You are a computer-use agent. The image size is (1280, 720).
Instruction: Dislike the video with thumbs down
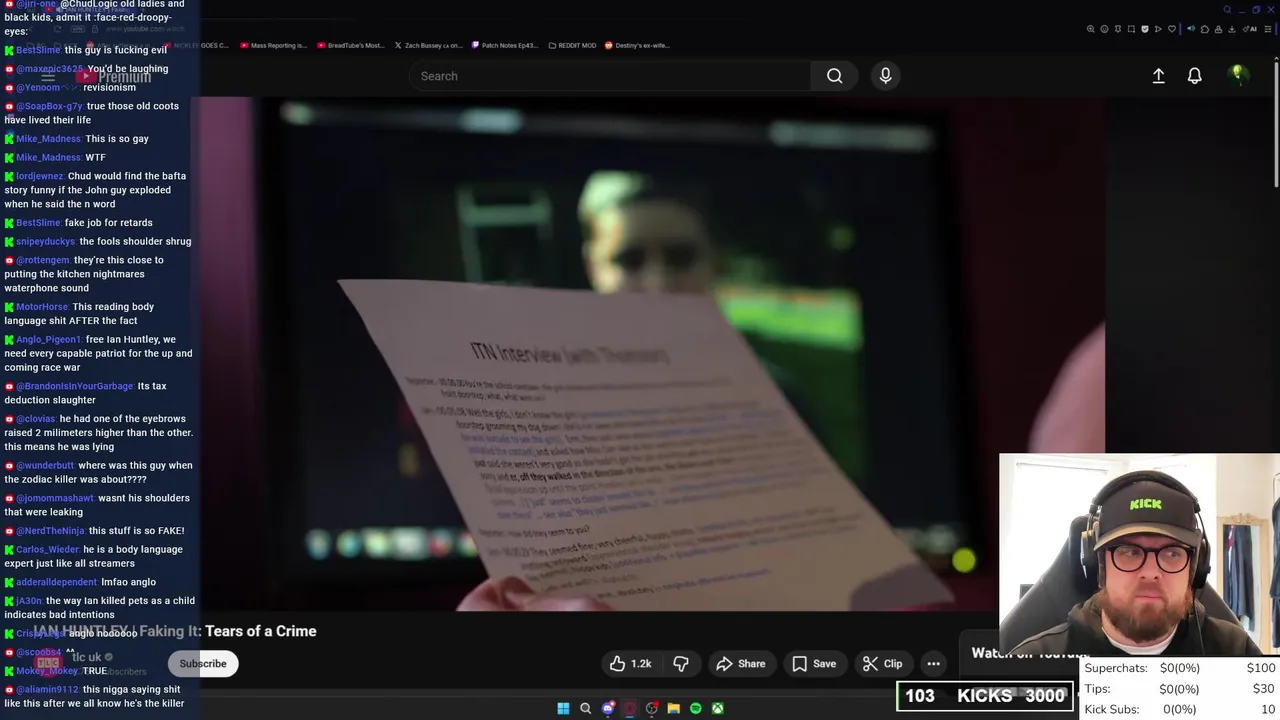point(681,664)
